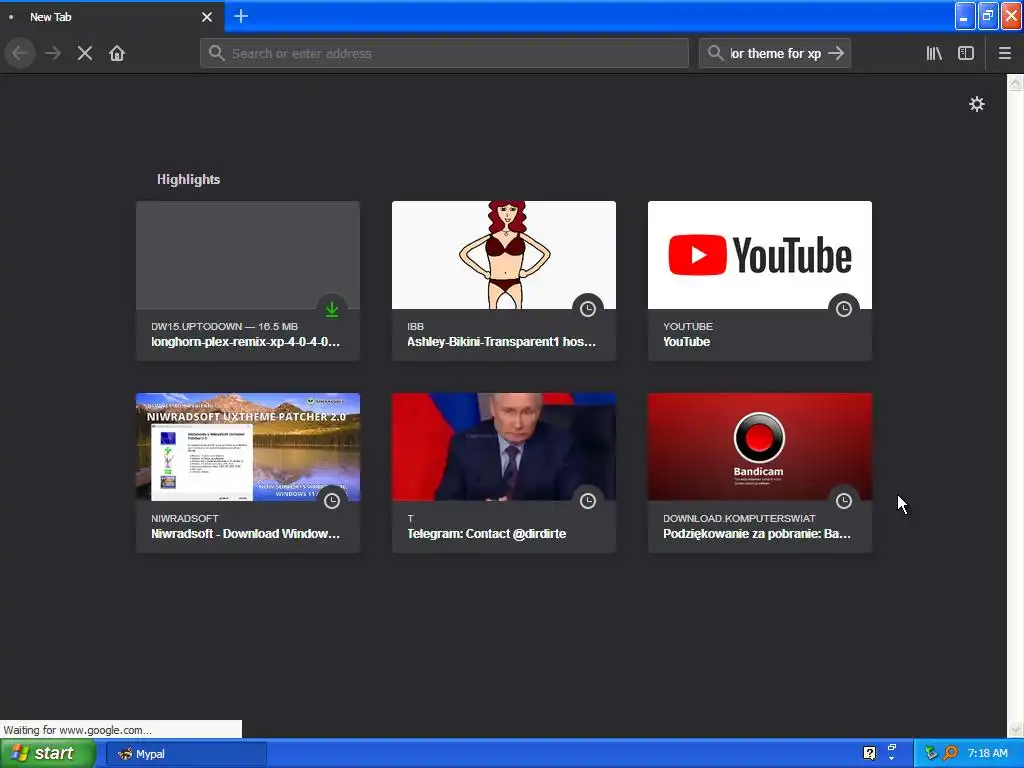Select the New Tab tab
Image resolution: width=1024 pixels, height=768 pixels.
tap(112, 17)
